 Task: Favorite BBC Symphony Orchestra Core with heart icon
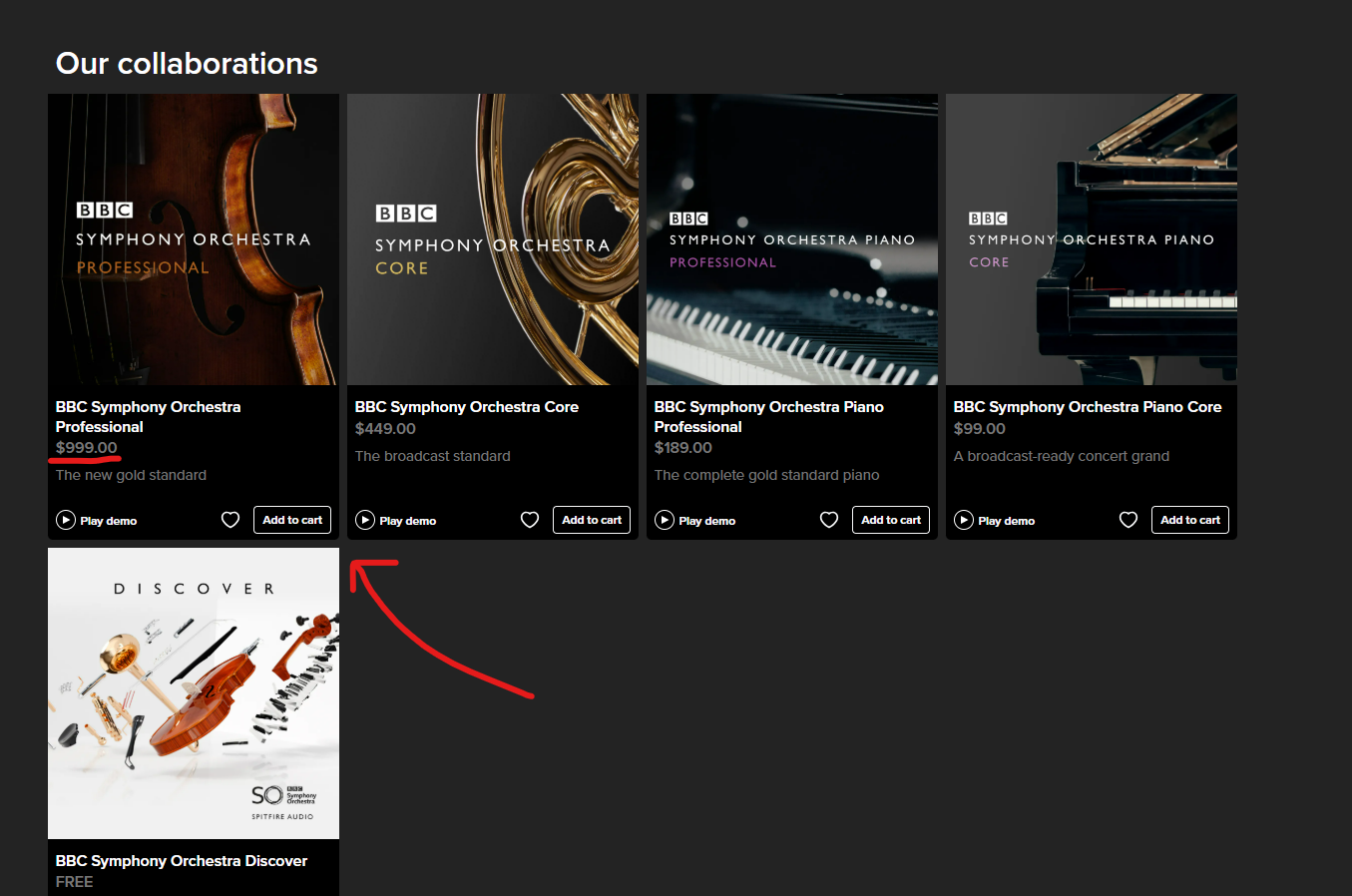pyautogui.click(x=530, y=520)
